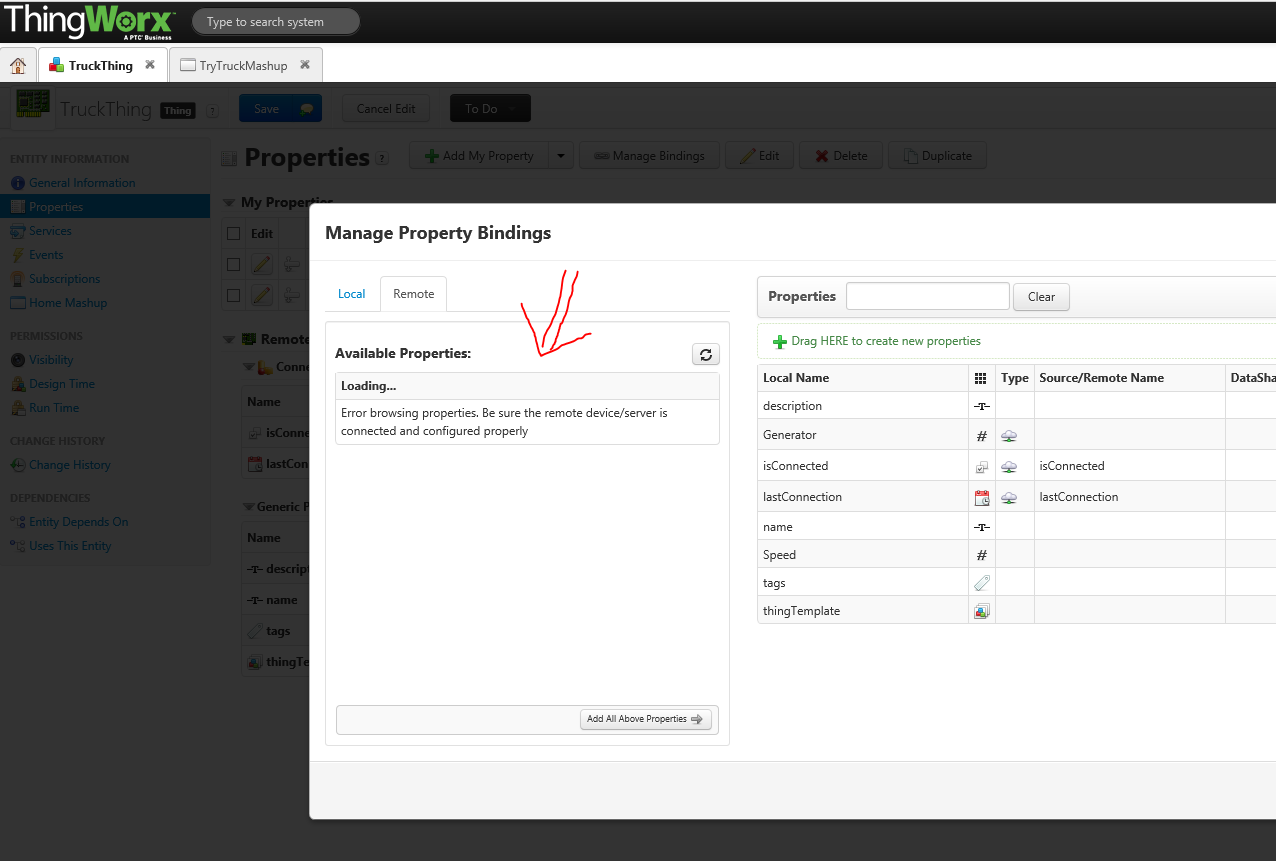The height and width of the screenshot is (861, 1276).
Task: Click the isConnected boolean type icon
Action: coord(982,466)
